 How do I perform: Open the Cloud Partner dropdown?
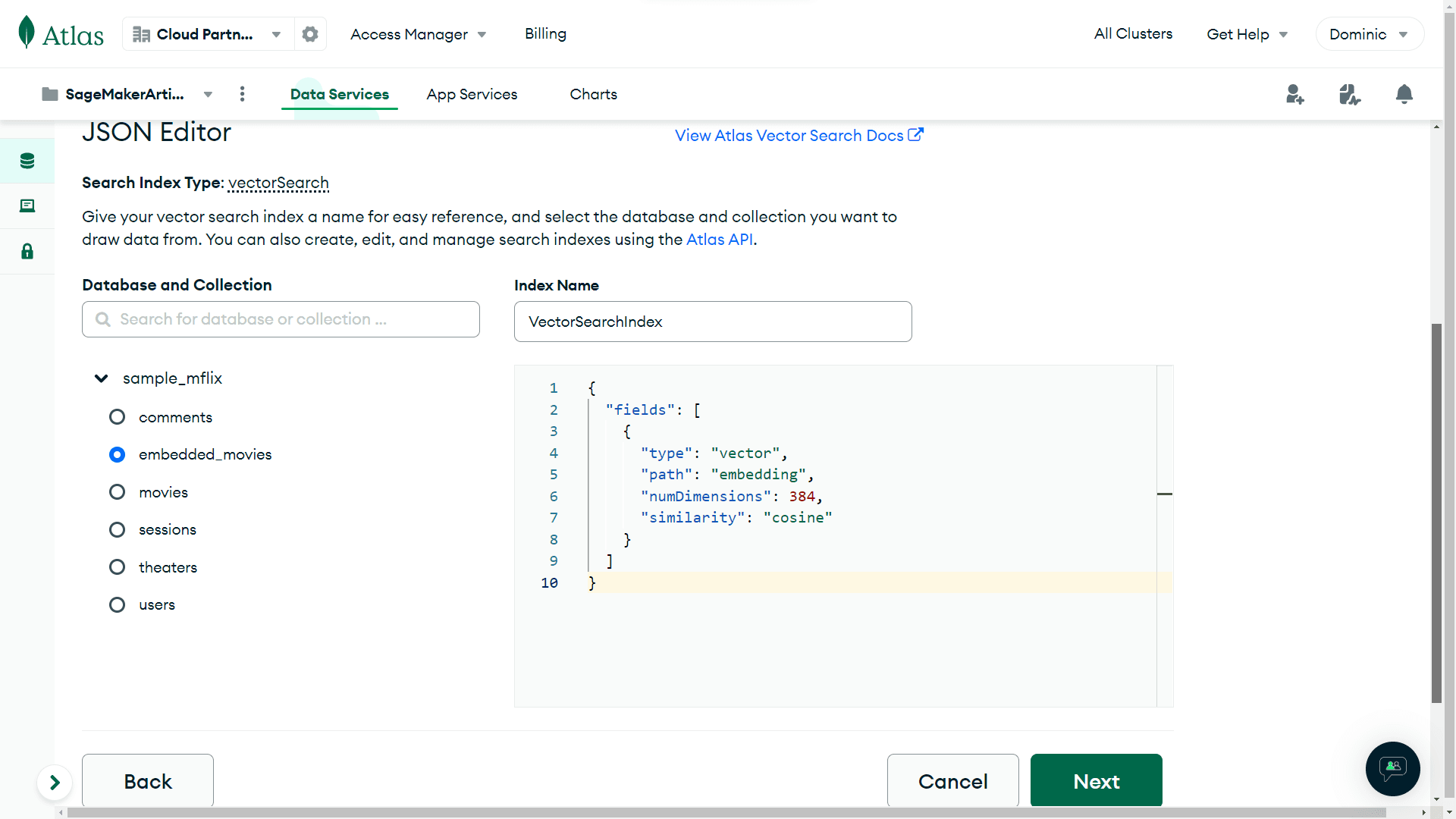(x=277, y=33)
